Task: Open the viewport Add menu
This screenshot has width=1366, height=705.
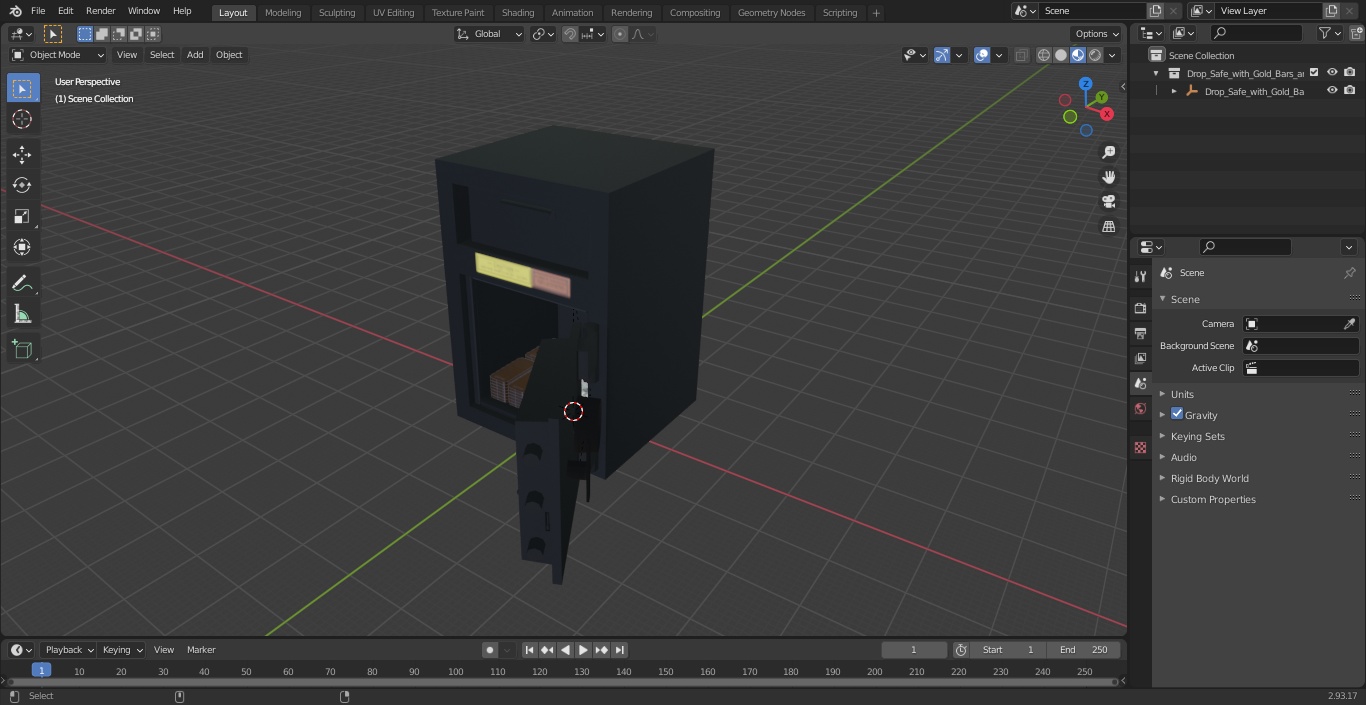Action: pos(195,55)
